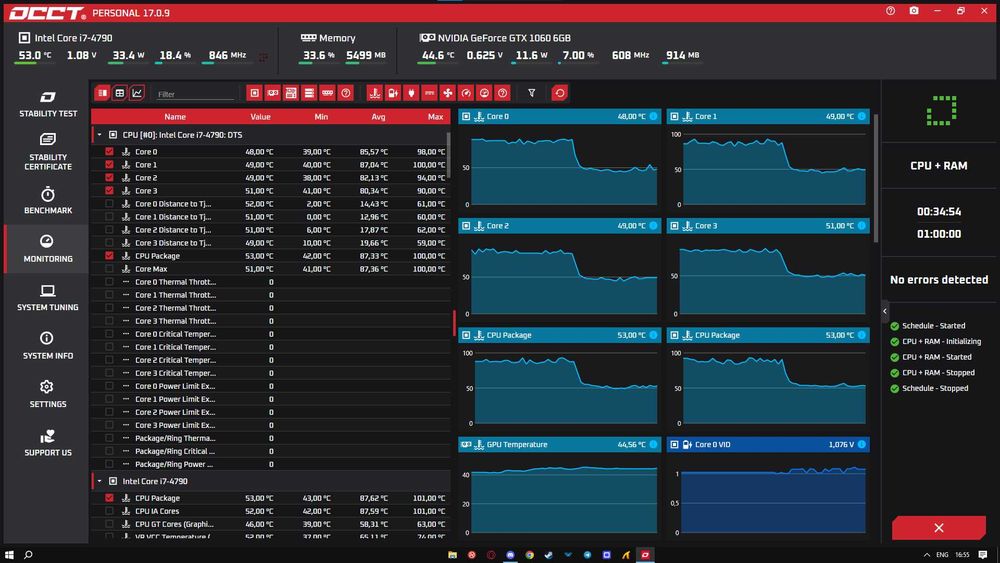The image size is (1000, 563).
Task: Take a screenshot with the camera icon
Action: tap(914, 11)
